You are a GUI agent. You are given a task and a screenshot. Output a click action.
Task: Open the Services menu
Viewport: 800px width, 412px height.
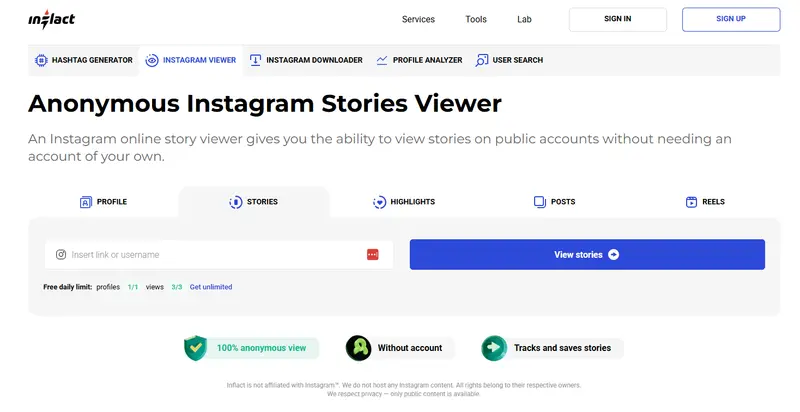point(418,19)
